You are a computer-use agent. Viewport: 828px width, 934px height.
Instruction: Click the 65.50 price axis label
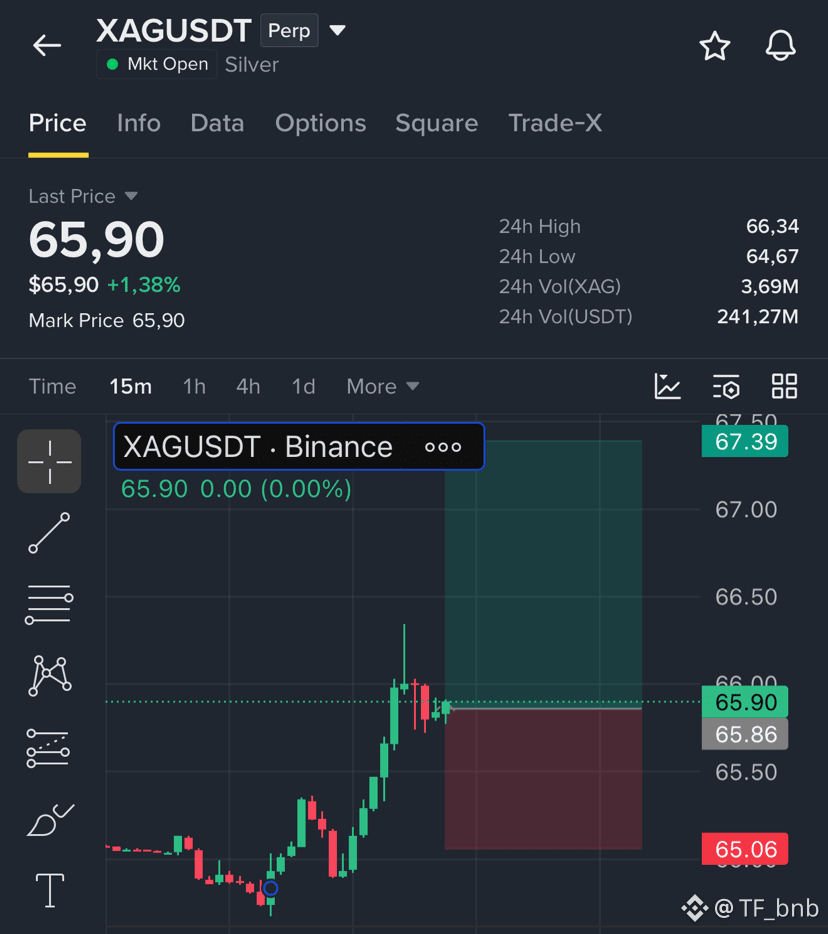tap(746, 772)
